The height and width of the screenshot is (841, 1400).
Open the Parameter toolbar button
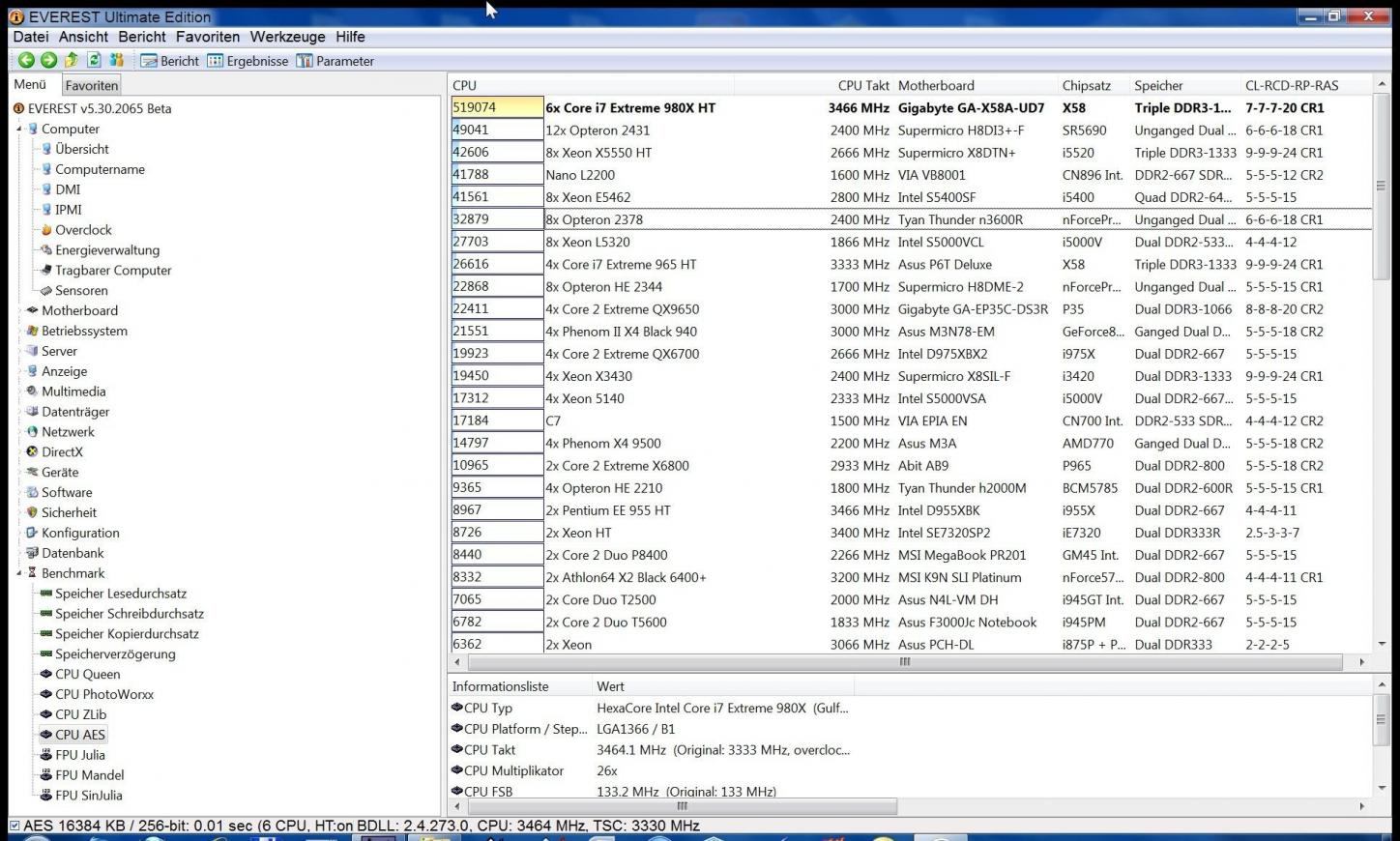pos(335,61)
